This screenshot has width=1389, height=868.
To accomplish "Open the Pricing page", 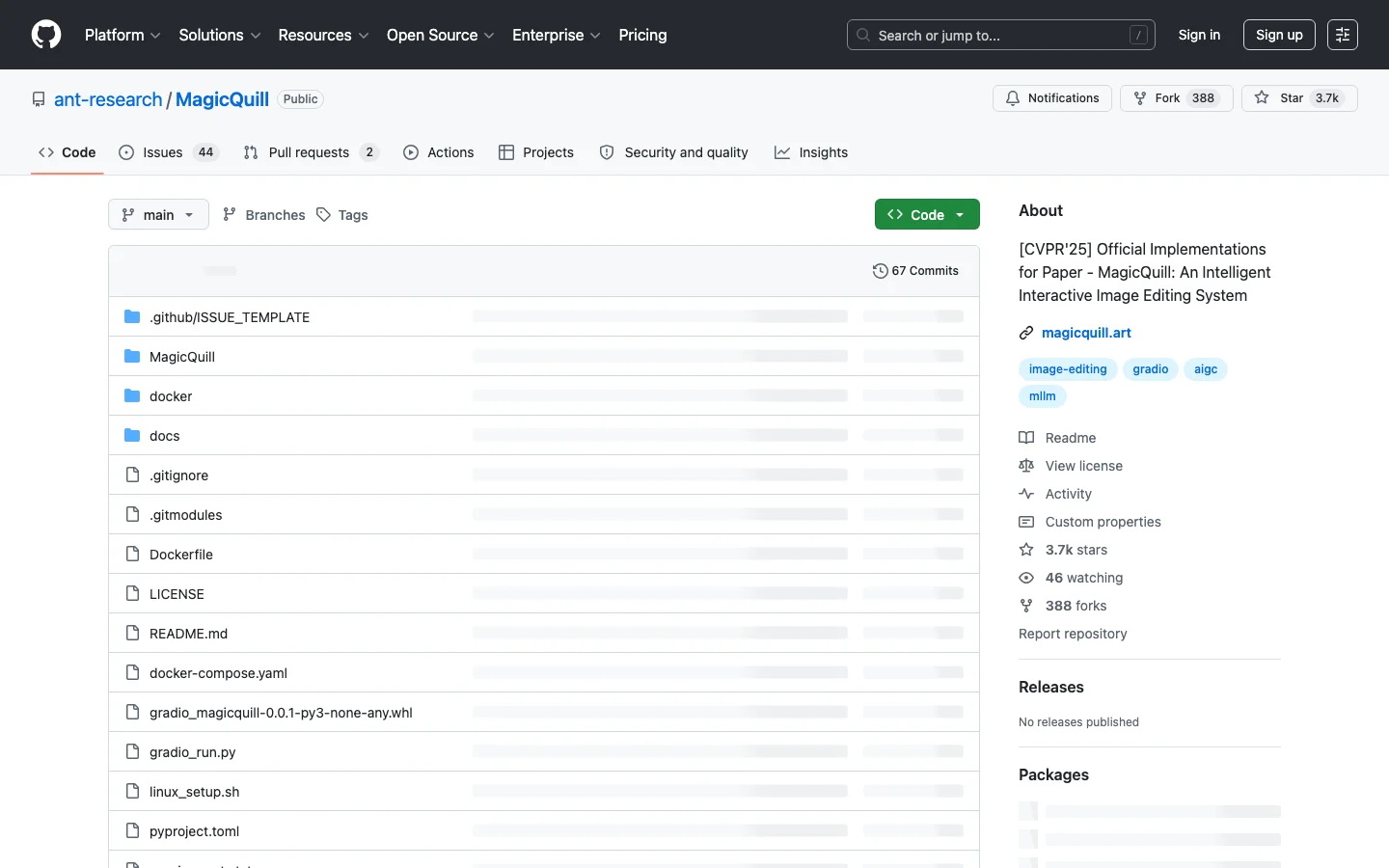I will [642, 35].
